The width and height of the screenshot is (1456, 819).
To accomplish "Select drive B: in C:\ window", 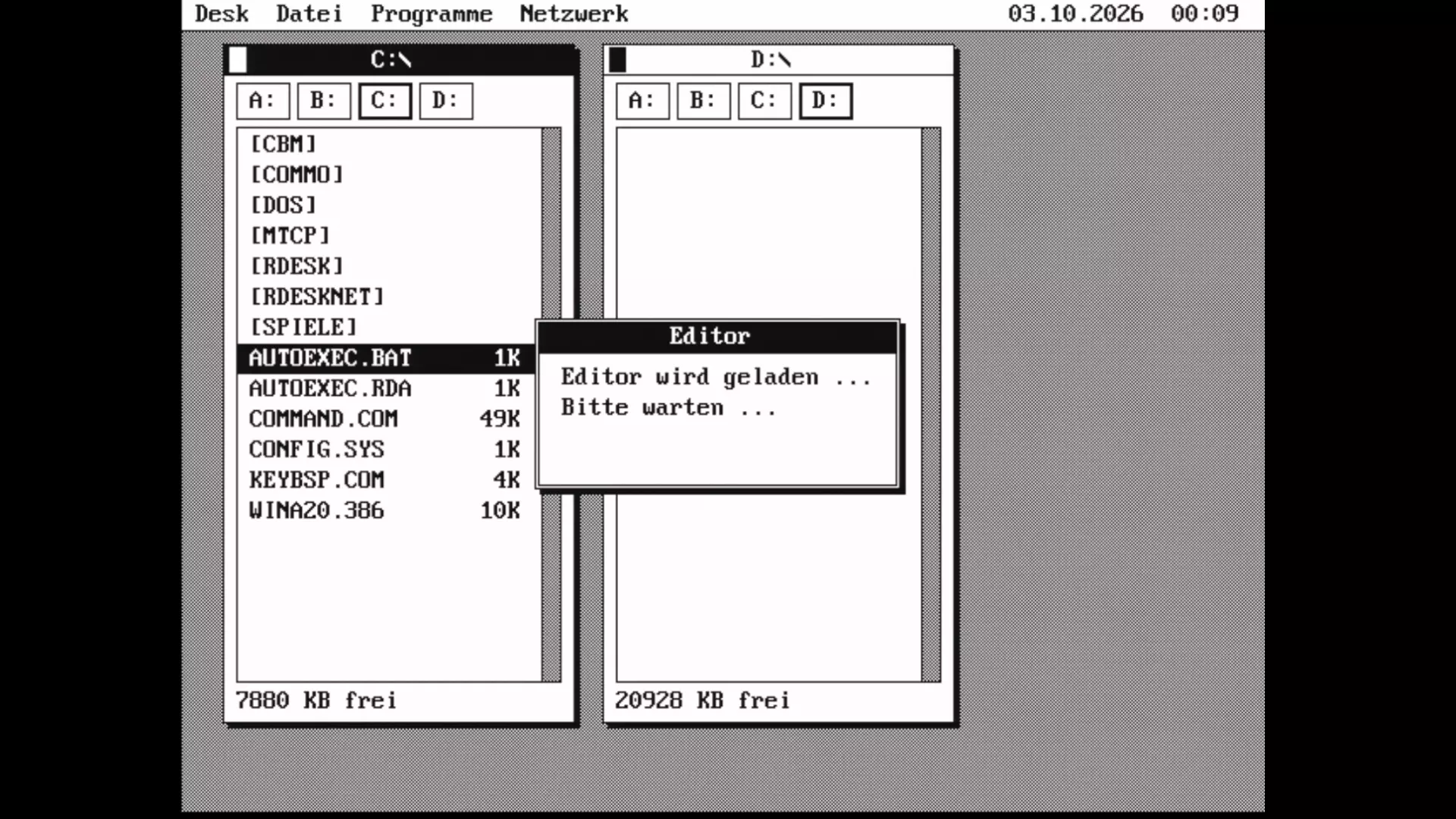I will pyautogui.click(x=324, y=101).
